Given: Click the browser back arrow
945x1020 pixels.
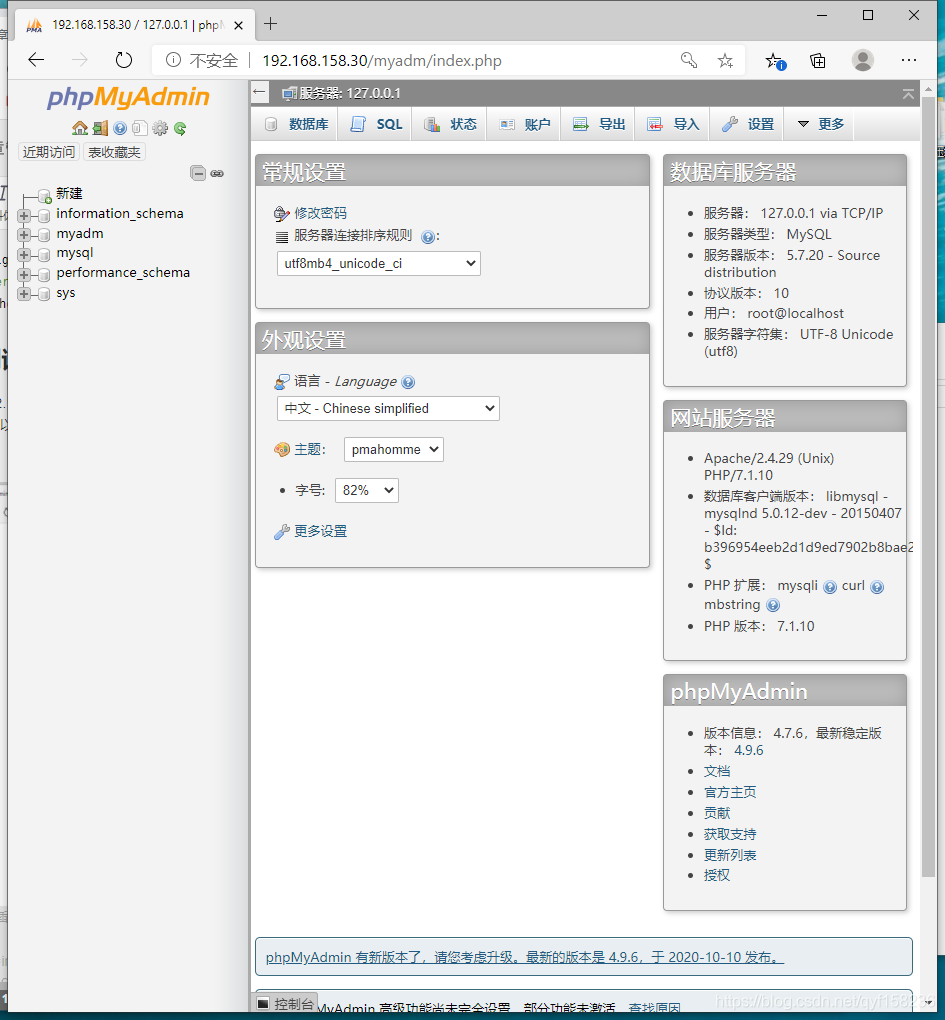Looking at the screenshot, I should tap(36, 60).
